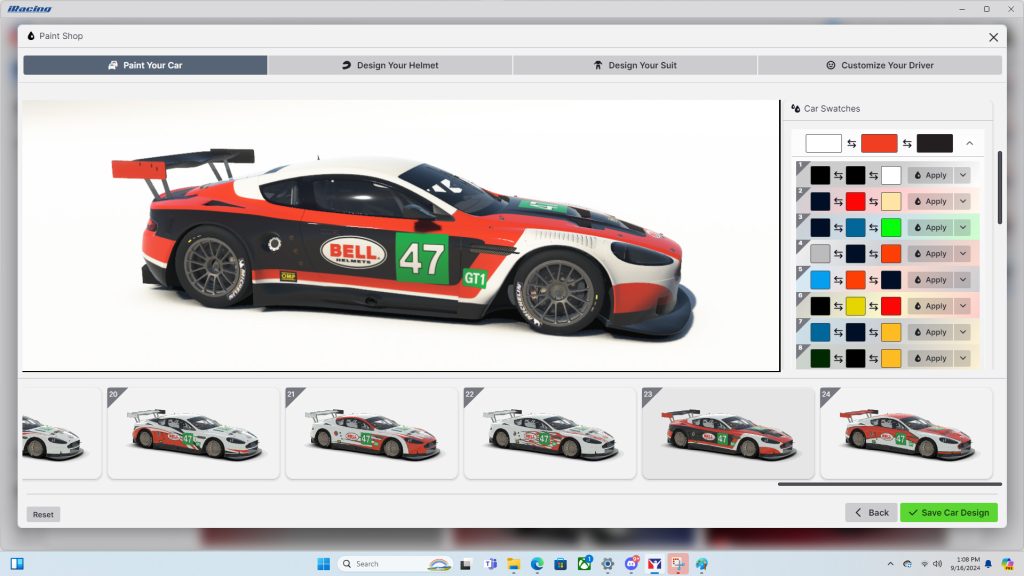Viewport: 1024px width, 576px height.
Task: Expand the dropdown beside swatch 3 Apply
Action: (963, 228)
